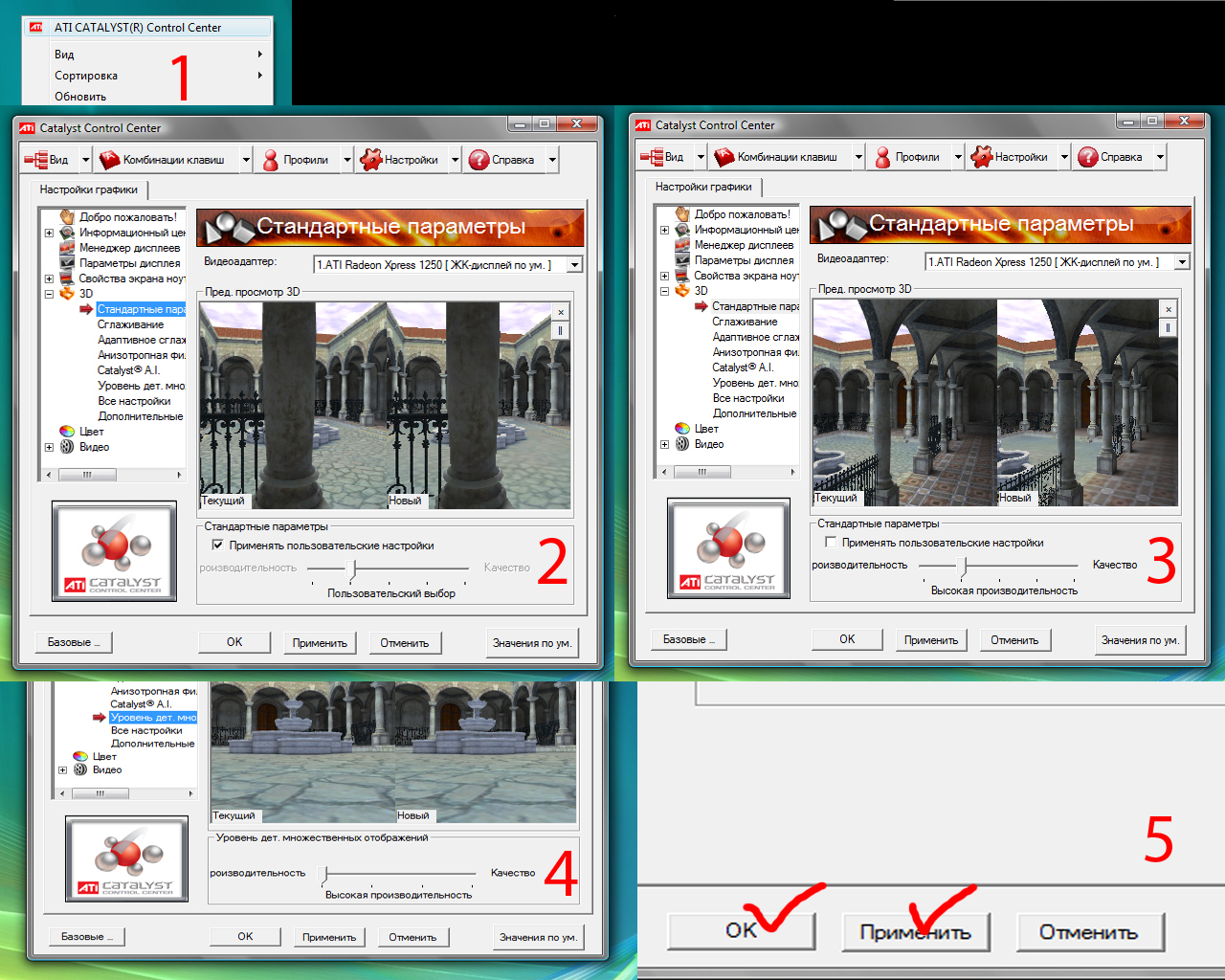This screenshot has height=980, width=1225.
Task: Click Комбинации клавиш icon in right Catalyst window
Action: (724, 157)
